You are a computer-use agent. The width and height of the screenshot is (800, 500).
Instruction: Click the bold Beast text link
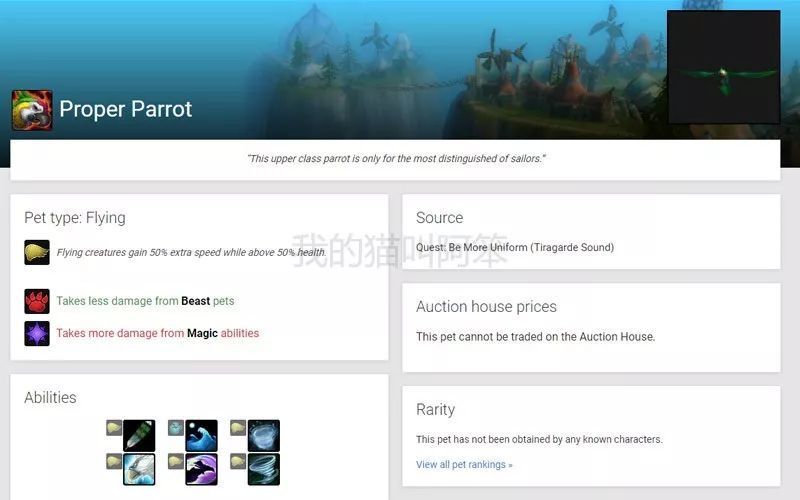click(195, 301)
